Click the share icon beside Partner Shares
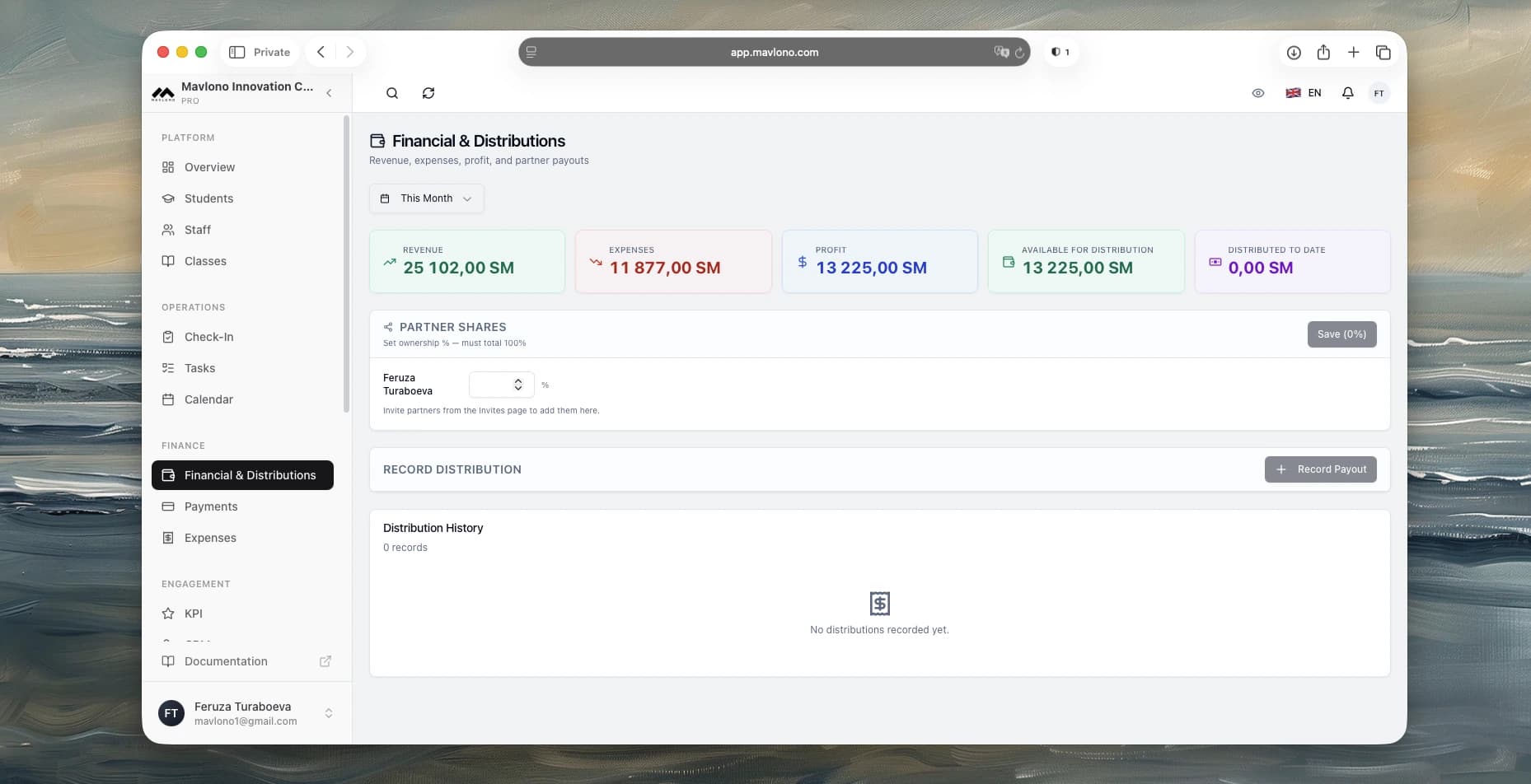The height and width of the screenshot is (784, 1531). click(x=386, y=326)
